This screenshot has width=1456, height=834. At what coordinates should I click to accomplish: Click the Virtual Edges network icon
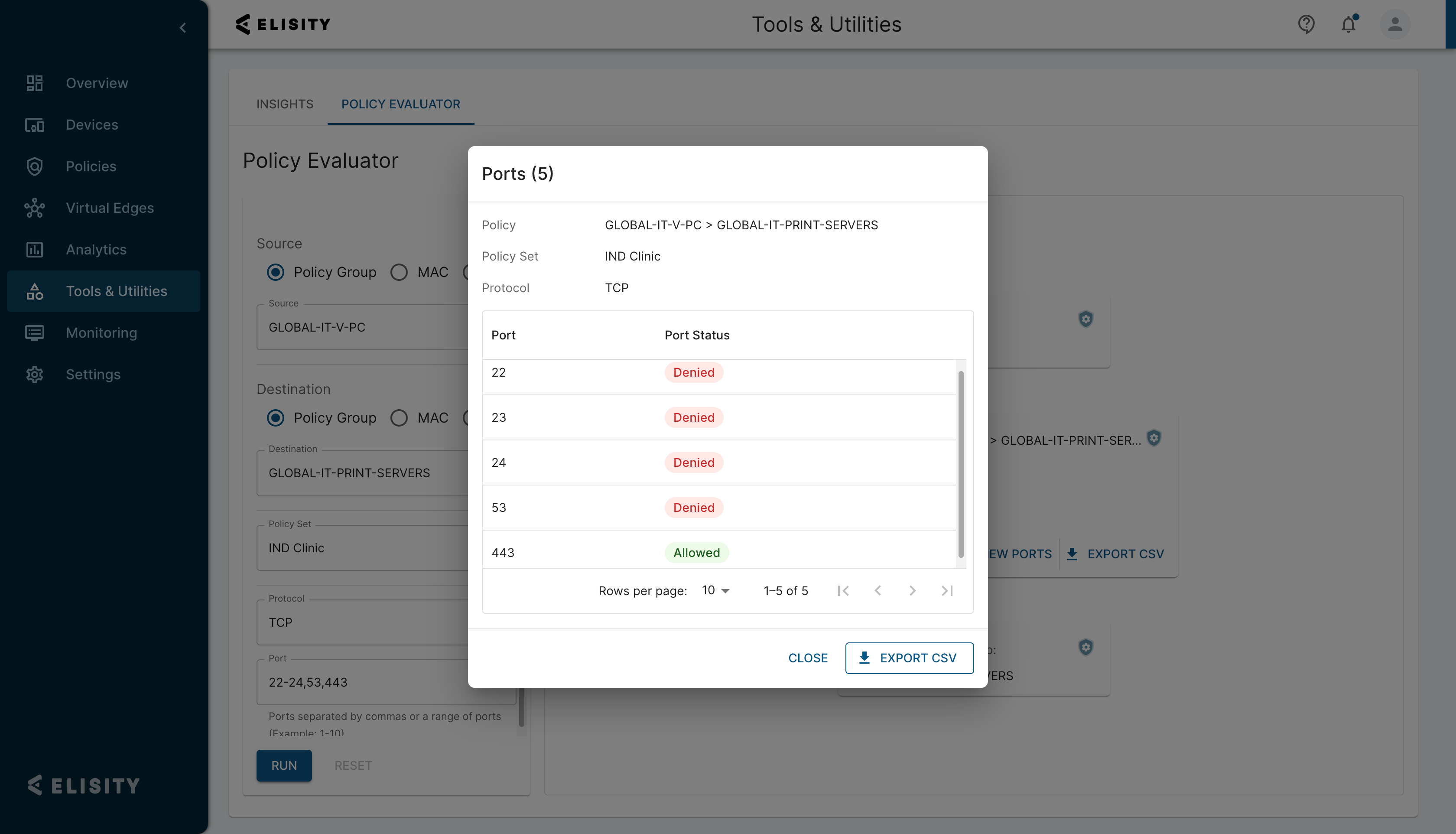(34, 208)
